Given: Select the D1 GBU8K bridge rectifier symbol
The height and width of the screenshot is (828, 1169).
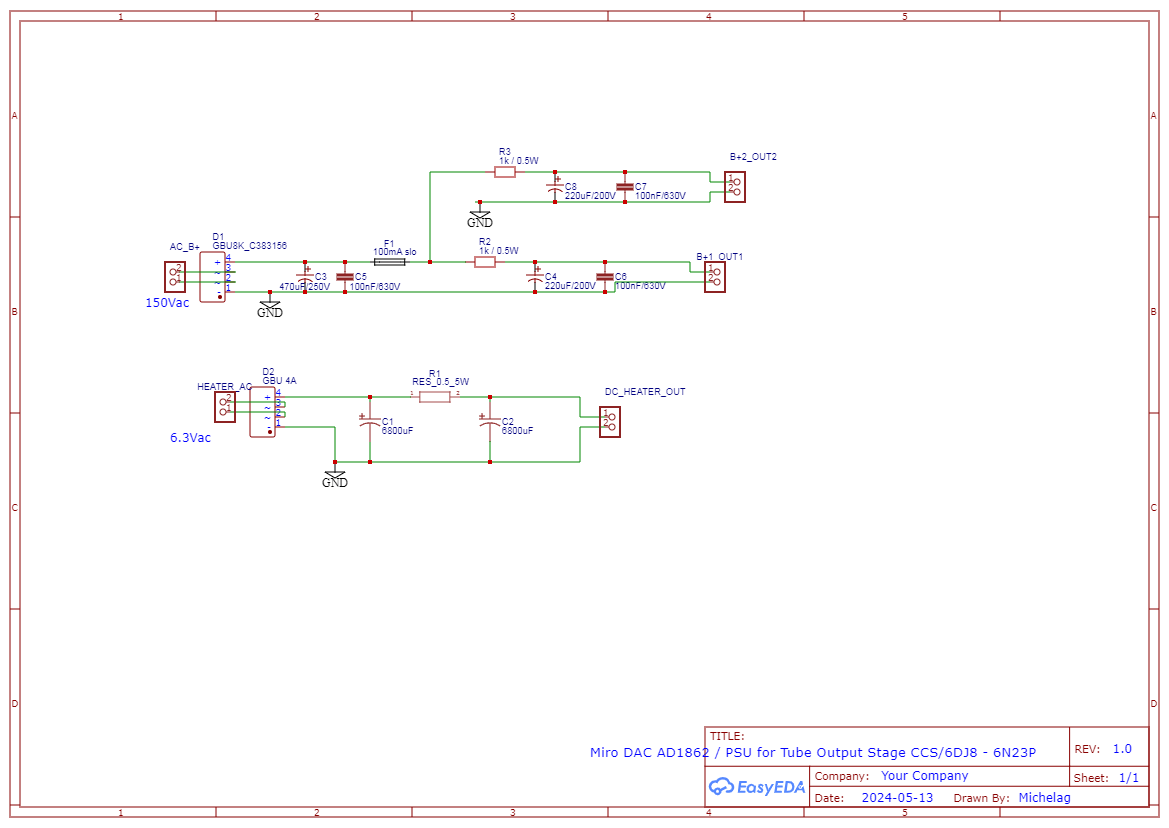Looking at the screenshot, I should point(212,276).
